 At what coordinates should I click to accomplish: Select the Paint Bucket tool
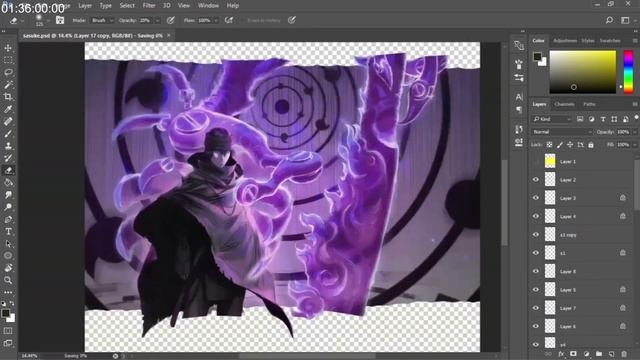[x=8, y=182]
